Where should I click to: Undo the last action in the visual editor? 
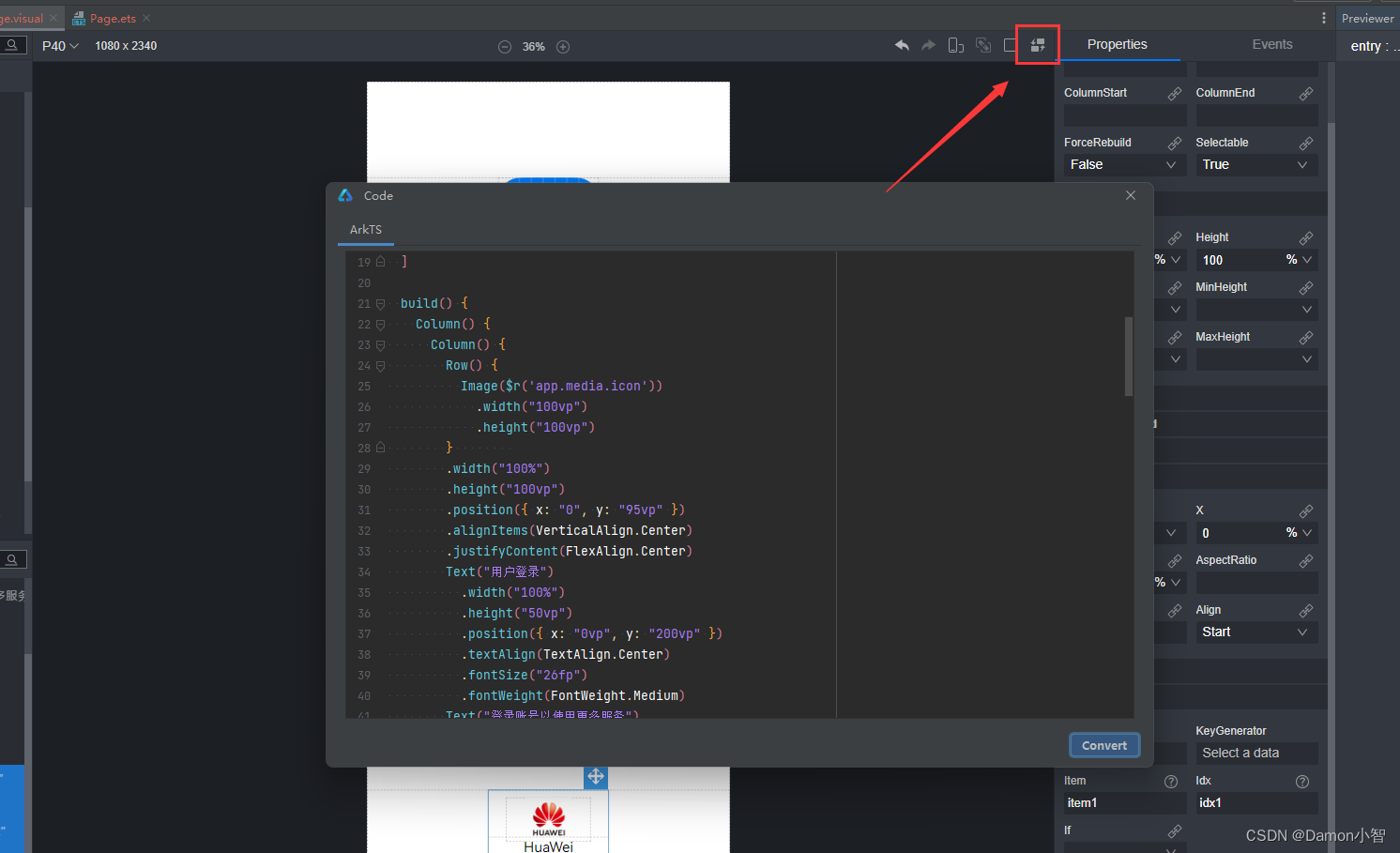(902, 45)
